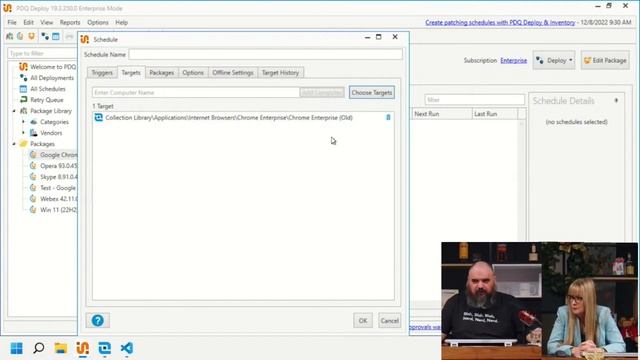The width and height of the screenshot is (640, 360).
Task: Expand the Vendors tree node
Action: pyautogui.click(x=23, y=133)
